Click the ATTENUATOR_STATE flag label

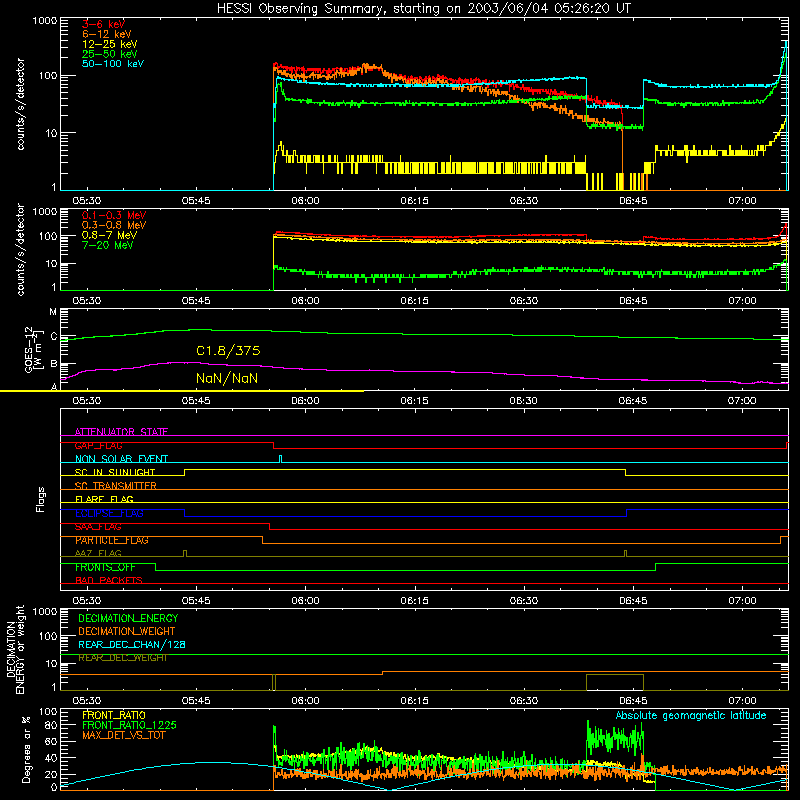point(121,432)
